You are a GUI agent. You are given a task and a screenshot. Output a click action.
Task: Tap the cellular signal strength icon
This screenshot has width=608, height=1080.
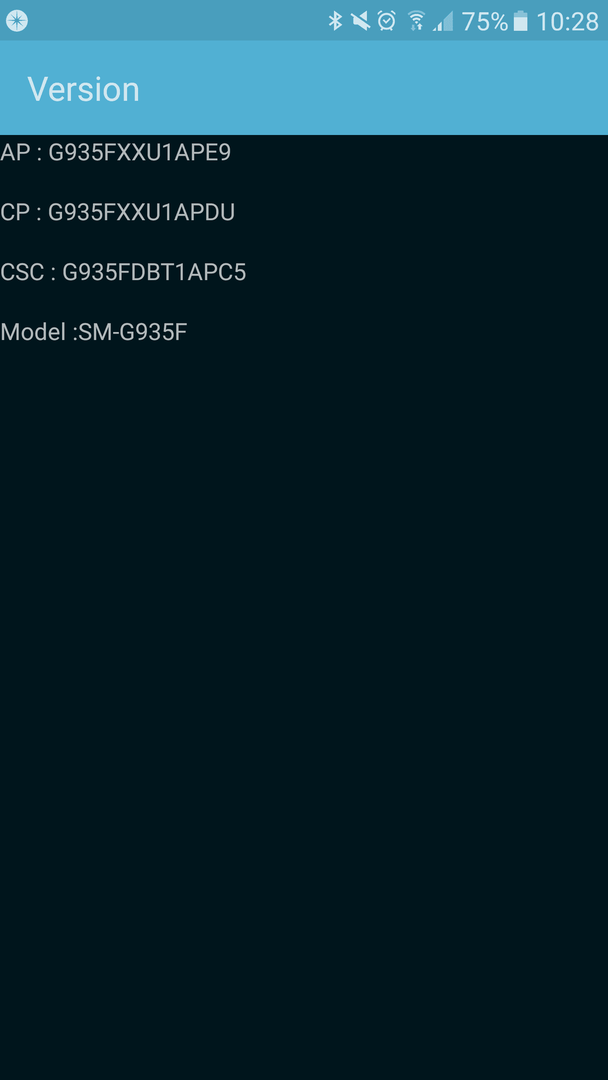point(443,21)
